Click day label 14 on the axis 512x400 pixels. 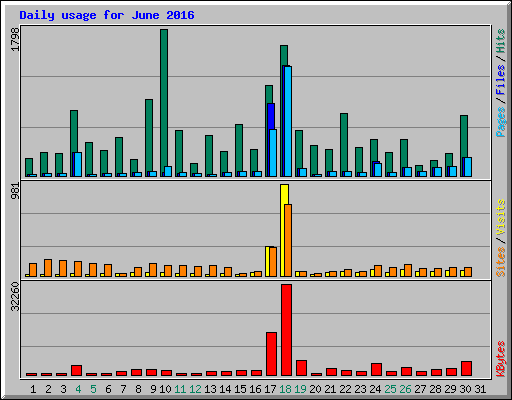(x=225, y=389)
